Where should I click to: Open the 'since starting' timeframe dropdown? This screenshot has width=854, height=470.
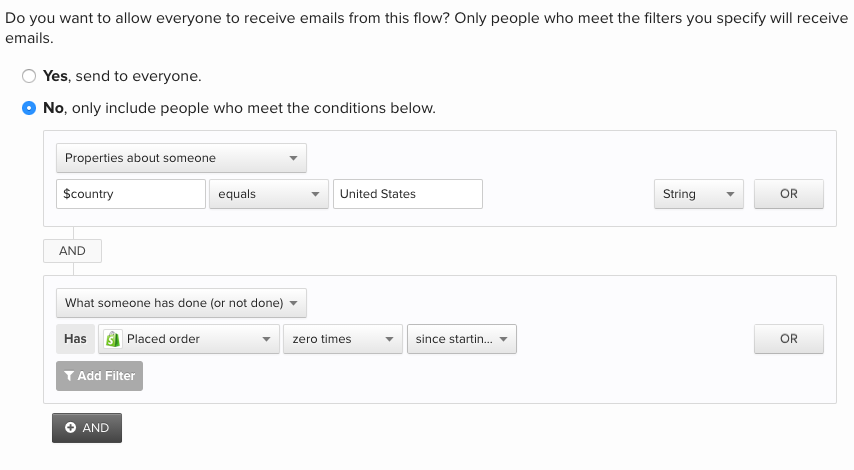[461, 339]
